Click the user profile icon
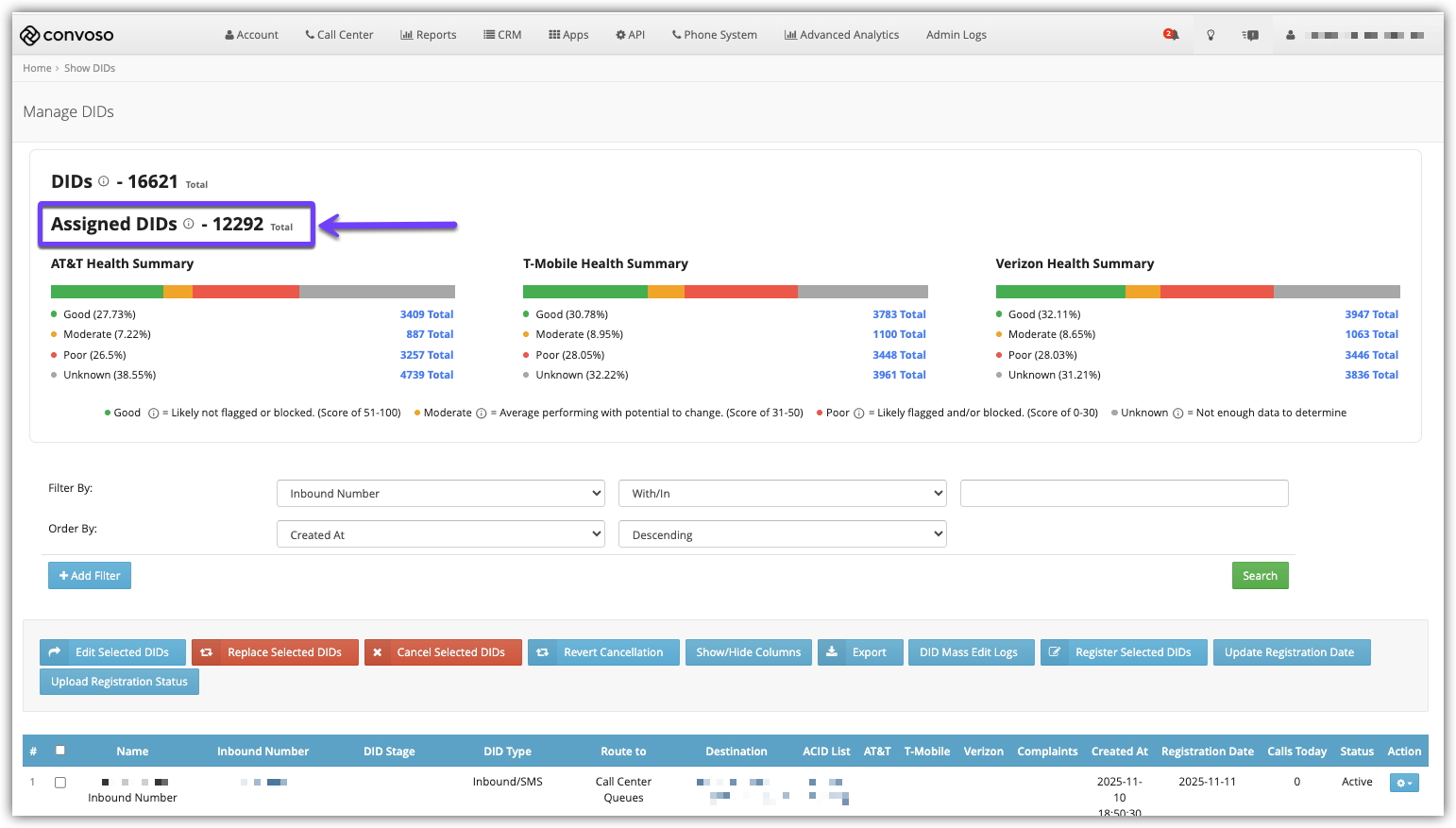The width and height of the screenshot is (1456, 828). (1290, 35)
